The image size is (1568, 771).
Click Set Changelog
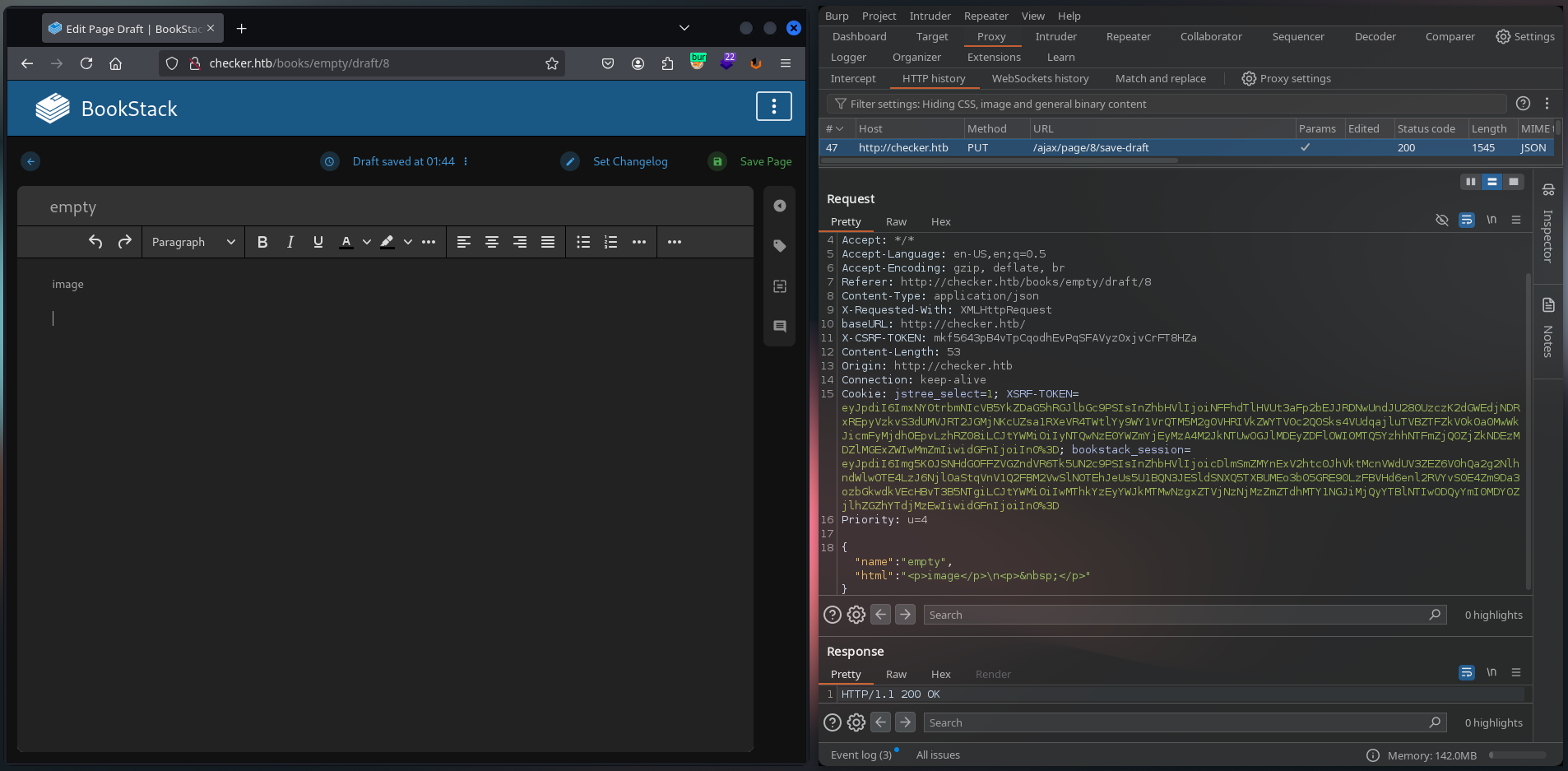point(615,161)
